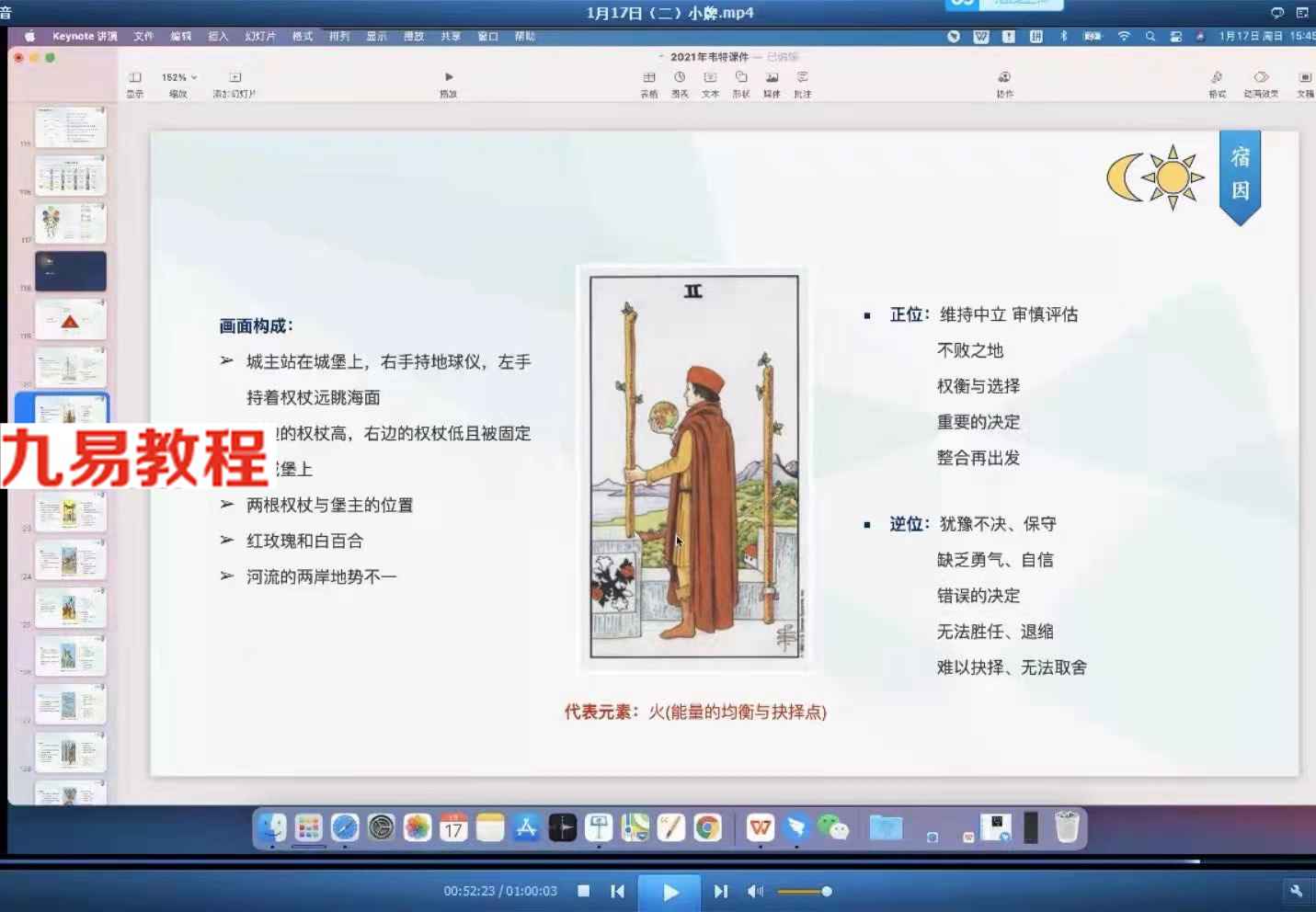1316x912 pixels.
Task: Open WPS Office from the Dock
Action: 761,827
